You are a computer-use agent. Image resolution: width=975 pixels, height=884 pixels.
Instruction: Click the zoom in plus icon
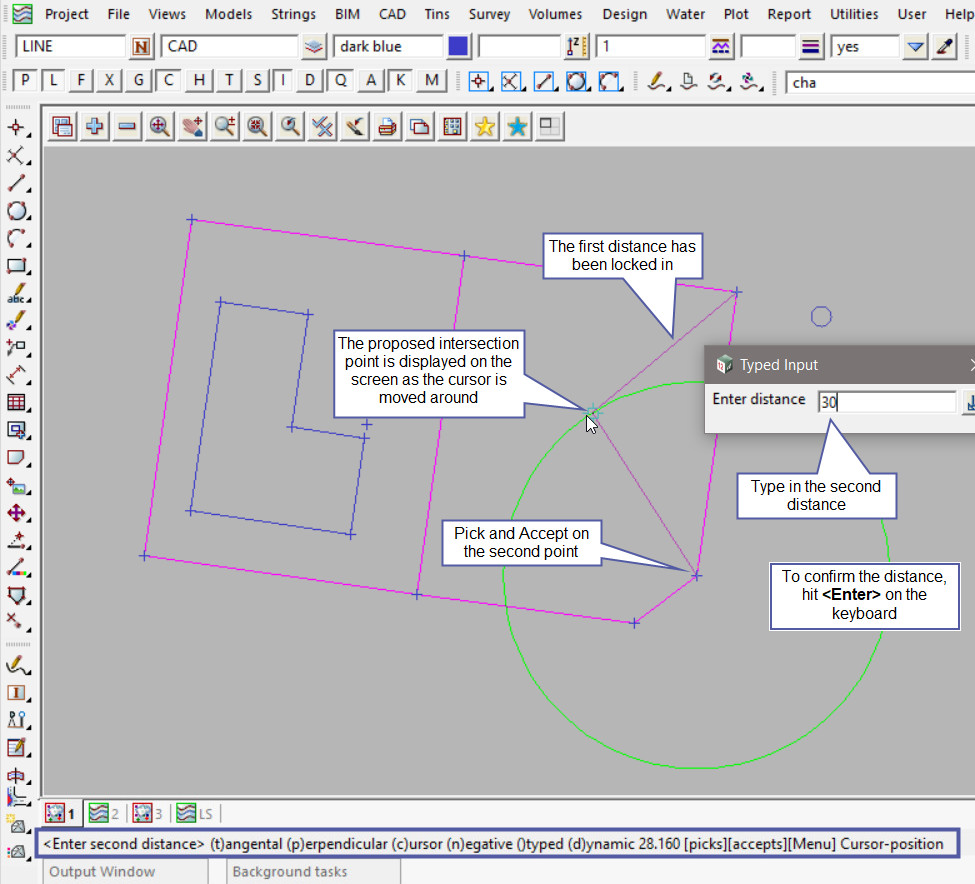pyautogui.click(x=95, y=126)
